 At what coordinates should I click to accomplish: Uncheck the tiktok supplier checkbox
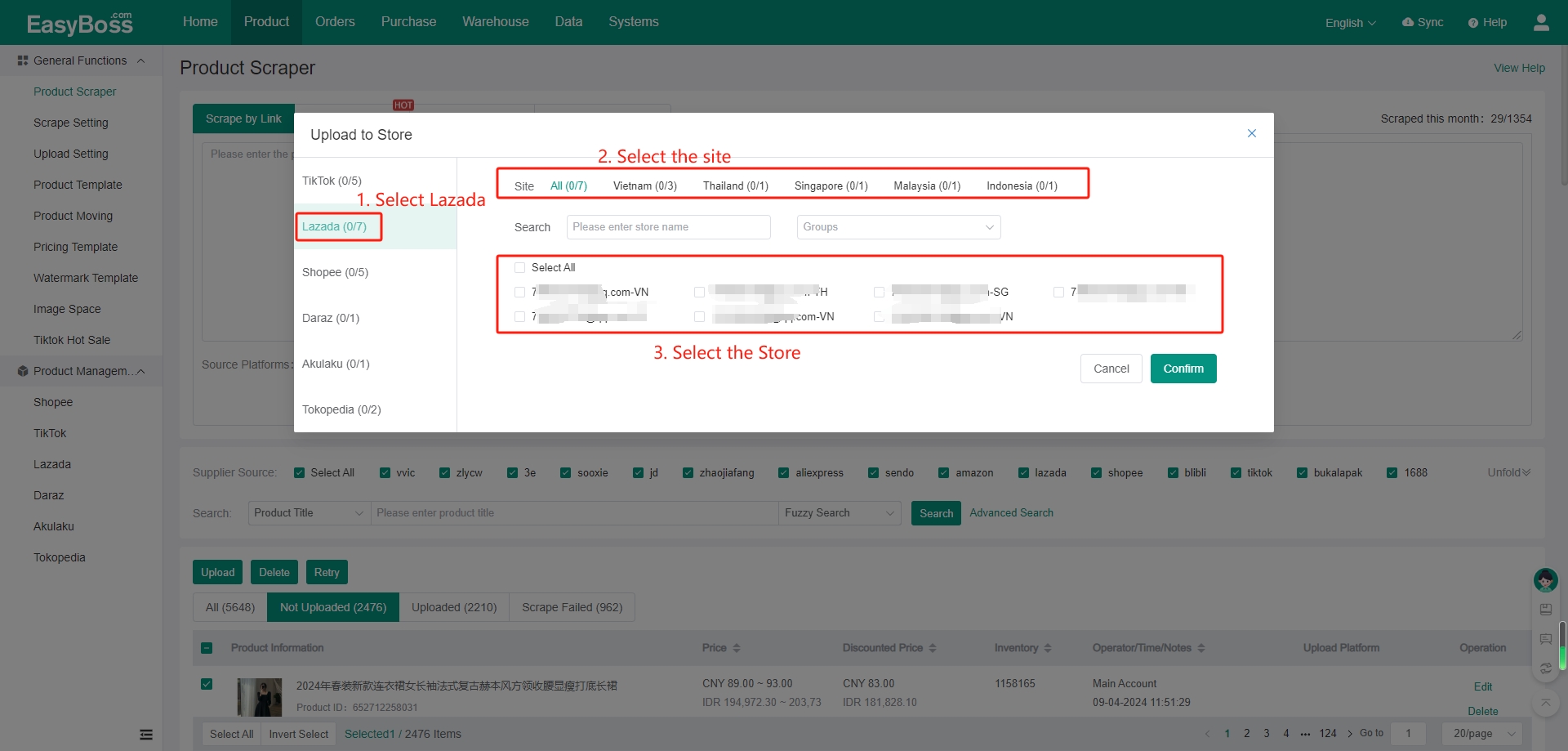[x=1236, y=472]
